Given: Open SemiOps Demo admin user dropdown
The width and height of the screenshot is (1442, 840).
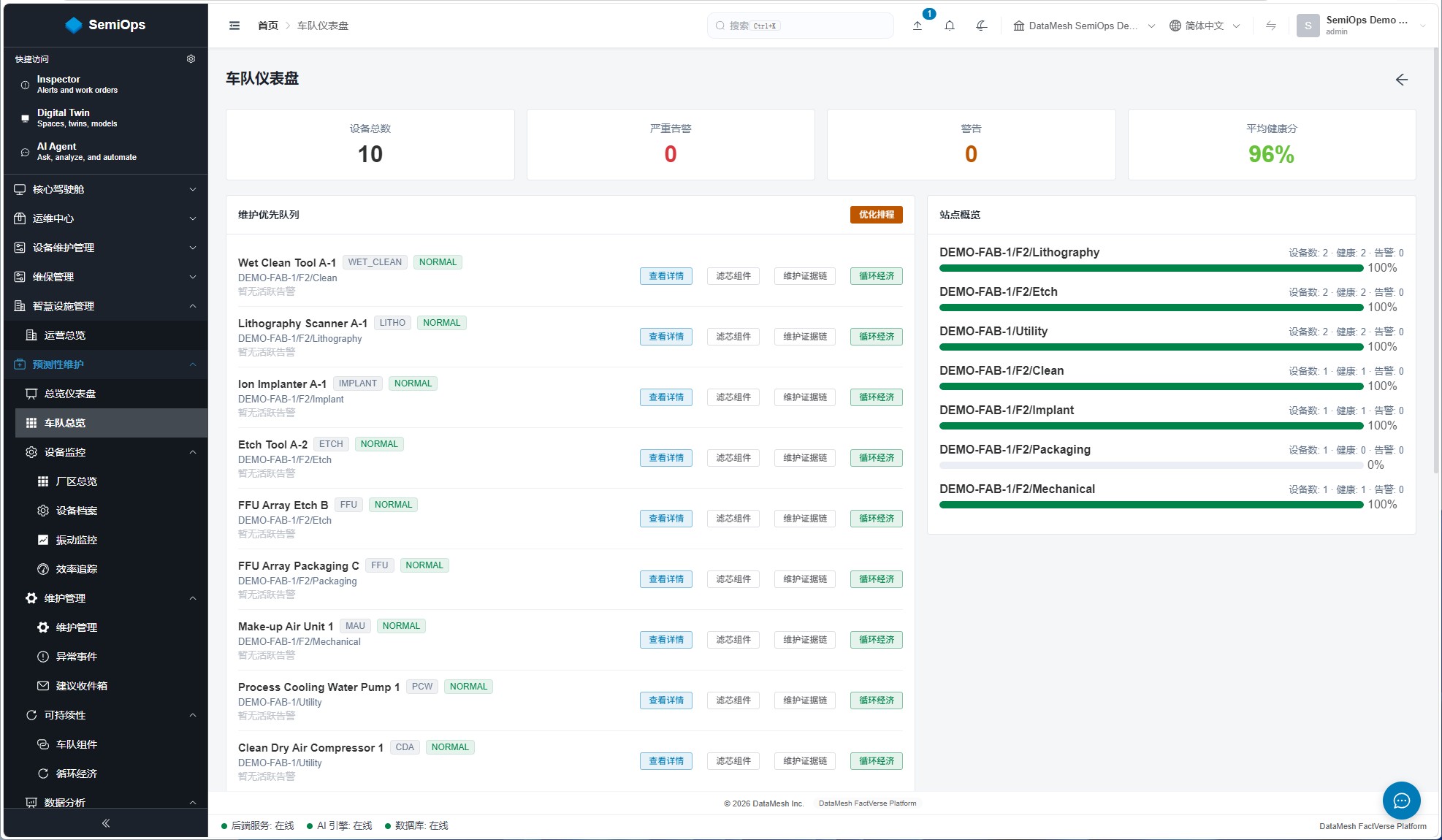Looking at the screenshot, I should [x=1362, y=26].
